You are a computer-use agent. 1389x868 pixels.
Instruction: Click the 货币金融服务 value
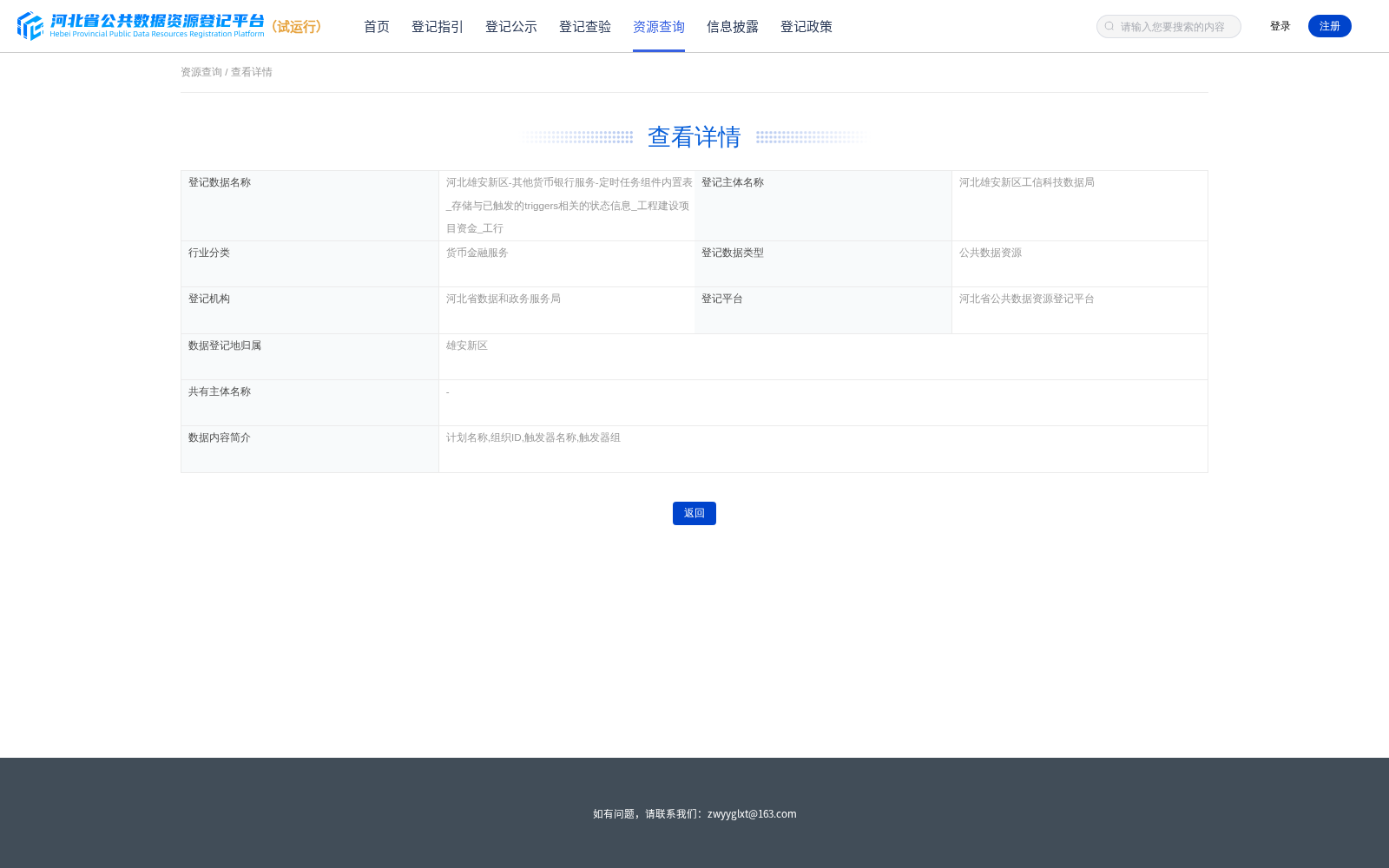tap(477, 253)
